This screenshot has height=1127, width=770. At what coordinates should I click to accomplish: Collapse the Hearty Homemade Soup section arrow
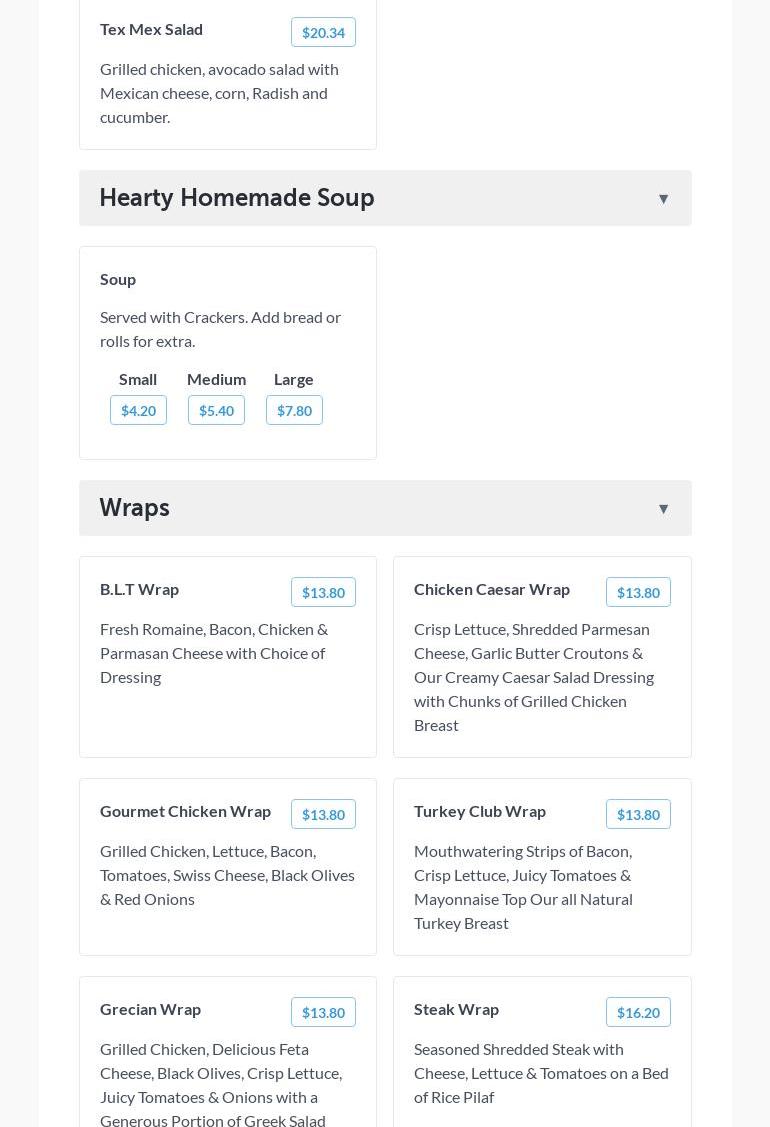pyautogui.click(x=663, y=199)
